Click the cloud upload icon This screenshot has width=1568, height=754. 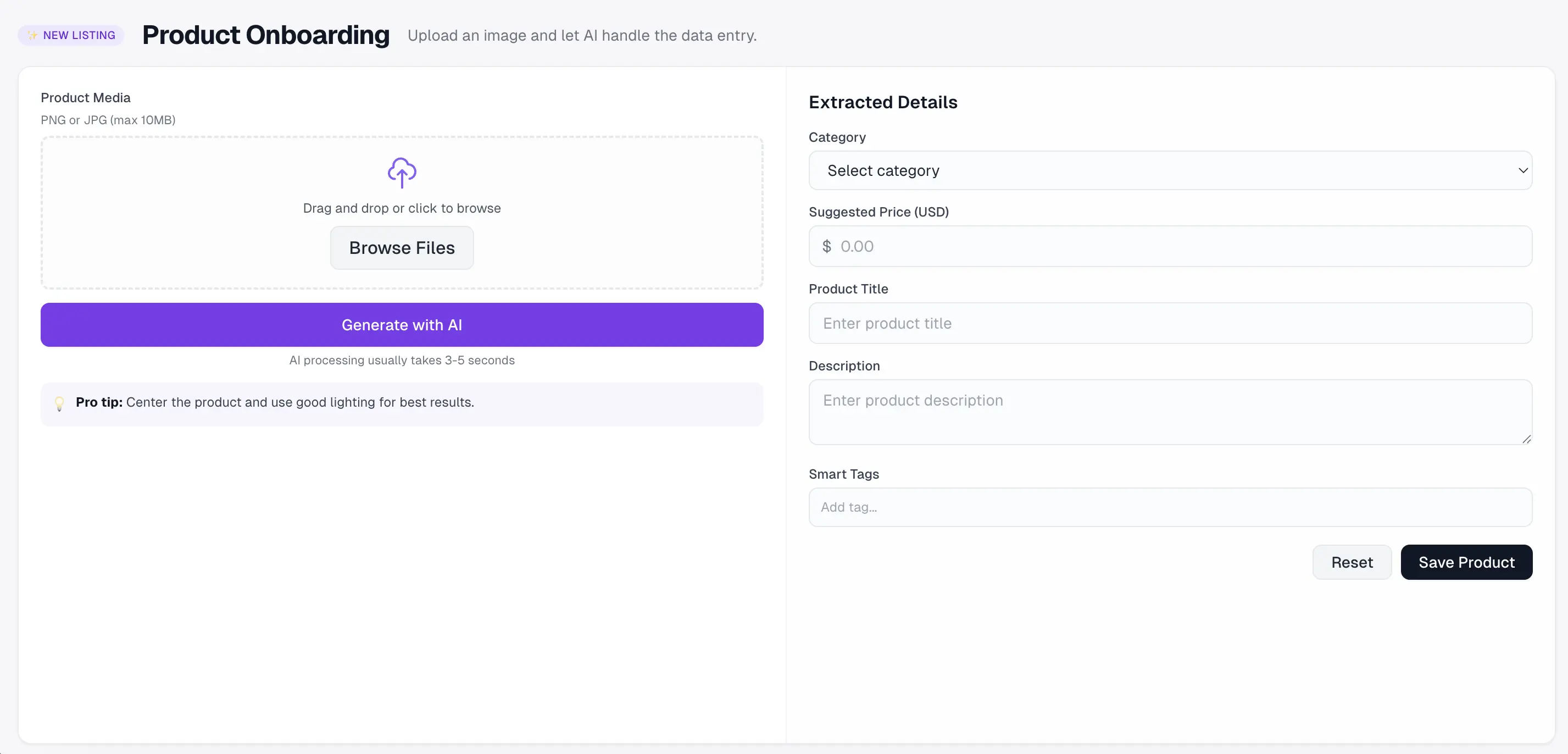[x=402, y=173]
